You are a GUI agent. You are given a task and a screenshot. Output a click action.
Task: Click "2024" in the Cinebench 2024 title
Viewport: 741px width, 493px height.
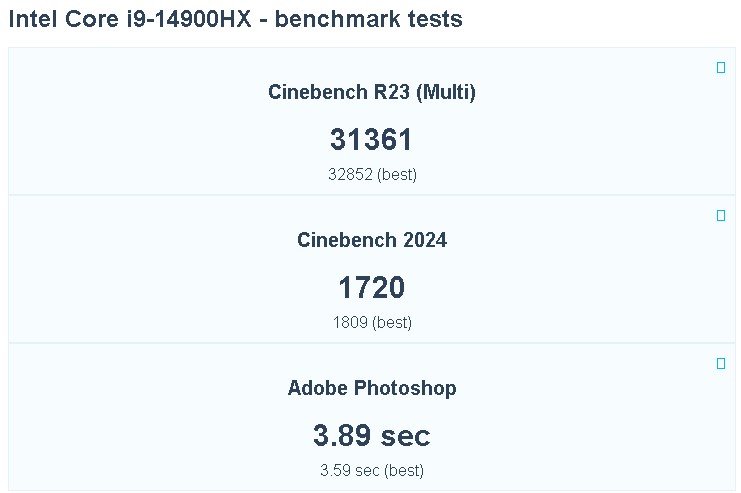coord(422,241)
